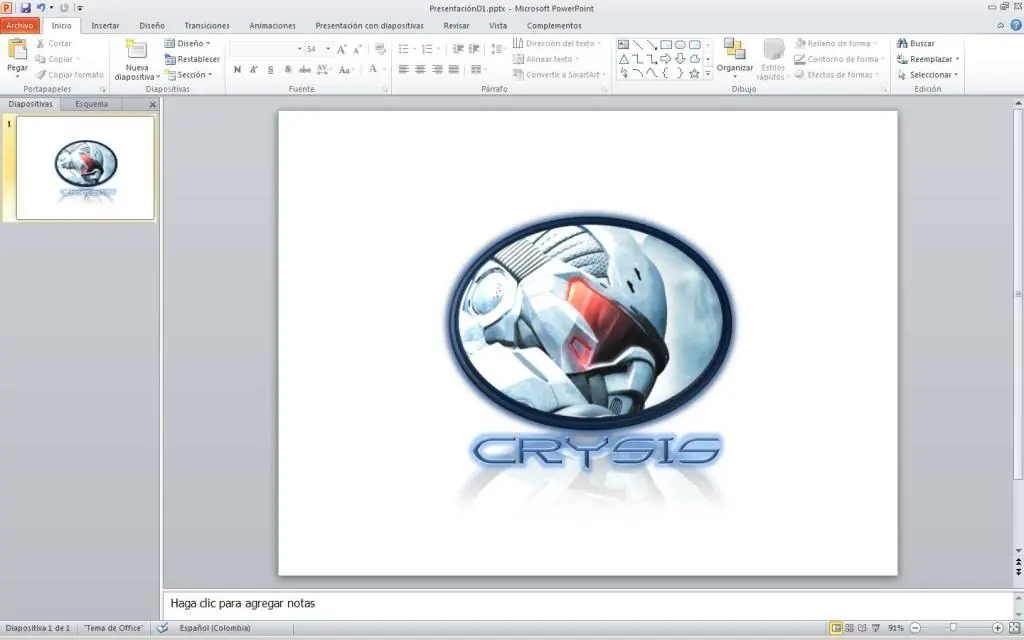Toggle bold (N) formatting
Image resolution: width=1024 pixels, height=640 pixels.
click(237, 69)
